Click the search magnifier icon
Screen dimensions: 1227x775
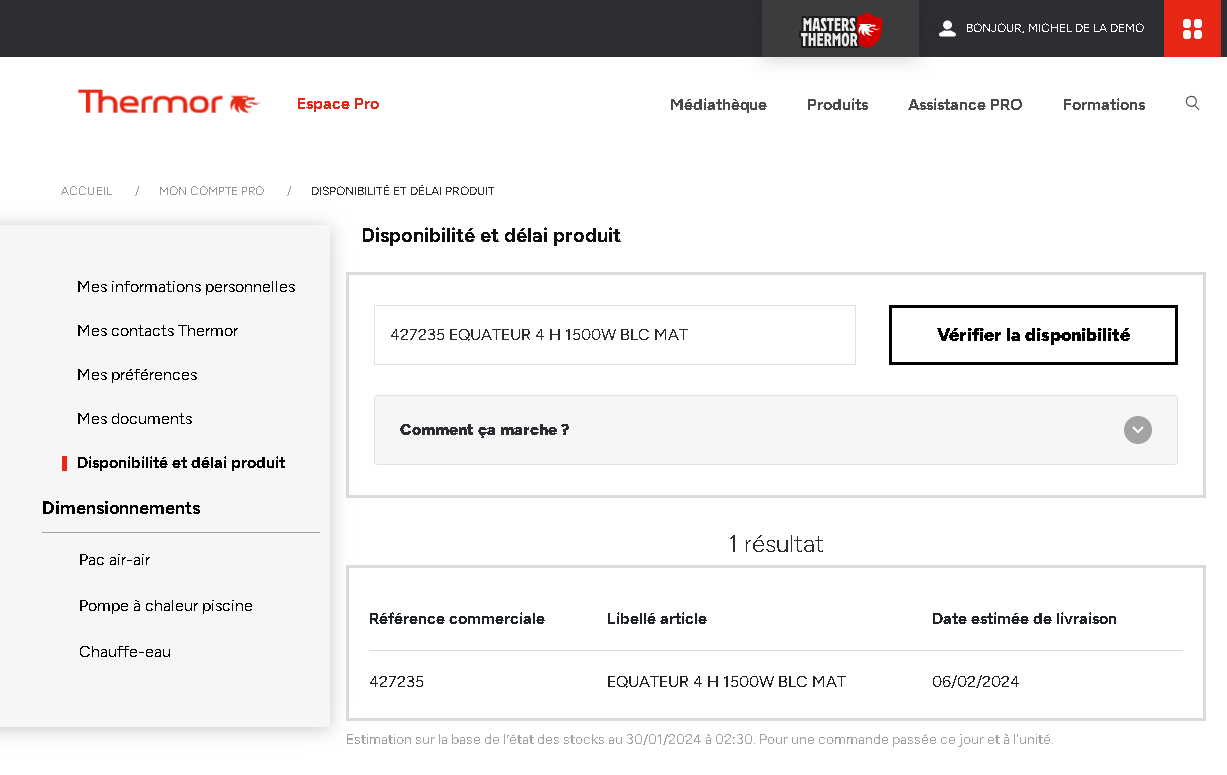pos(1192,103)
